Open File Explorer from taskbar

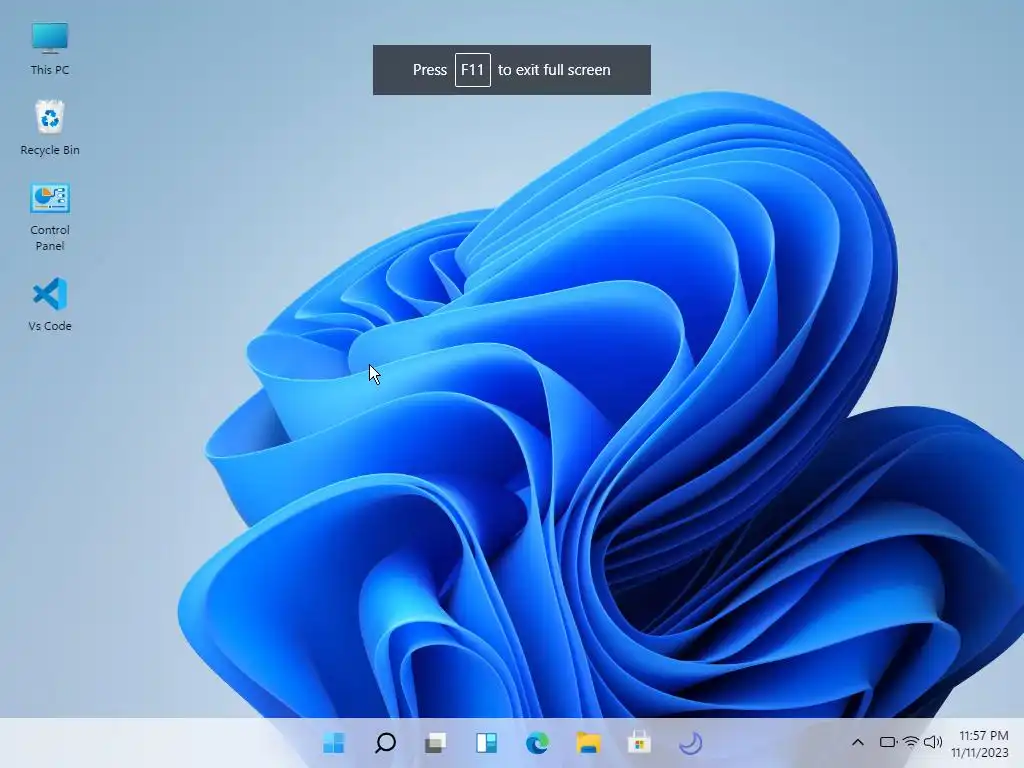[x=588, y=743]
